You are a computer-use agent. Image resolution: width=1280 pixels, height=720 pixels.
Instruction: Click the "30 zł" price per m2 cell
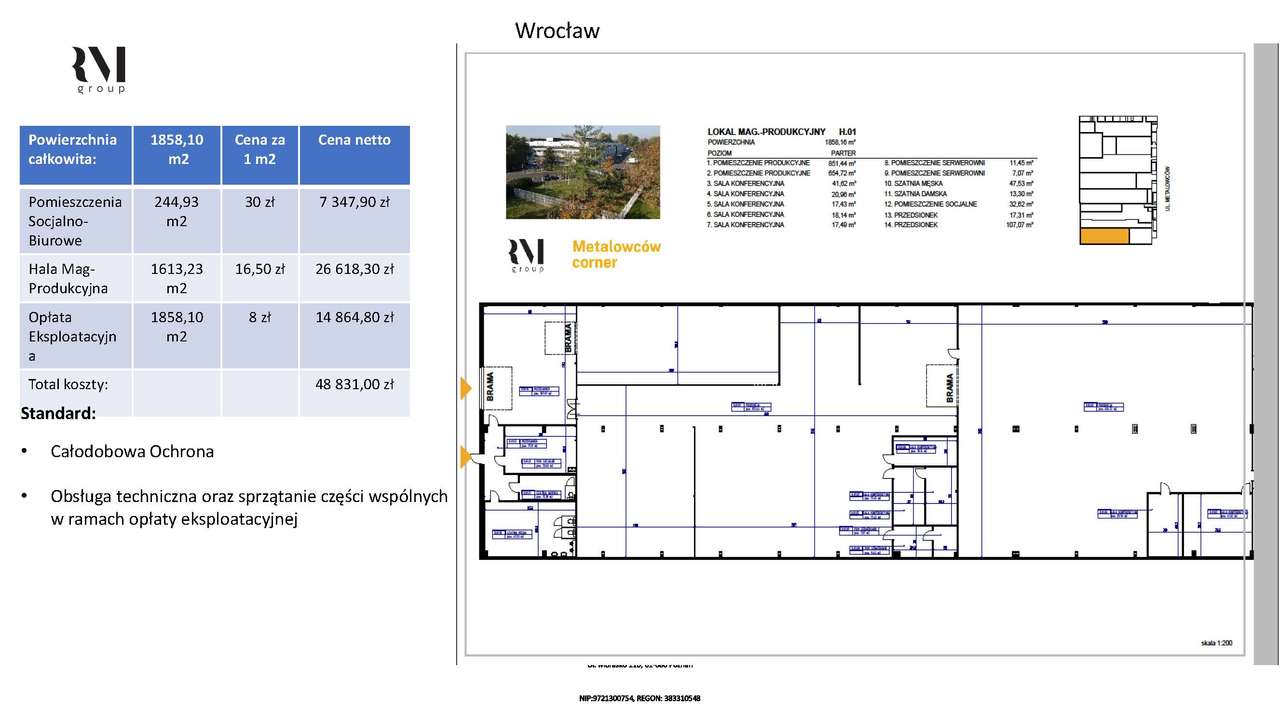coord(260,220)
